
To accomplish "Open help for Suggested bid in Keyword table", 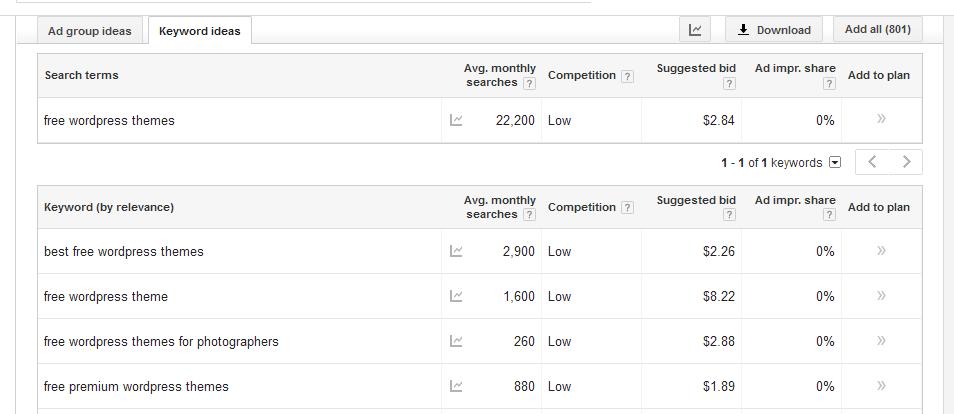I will tap(729, 215).
